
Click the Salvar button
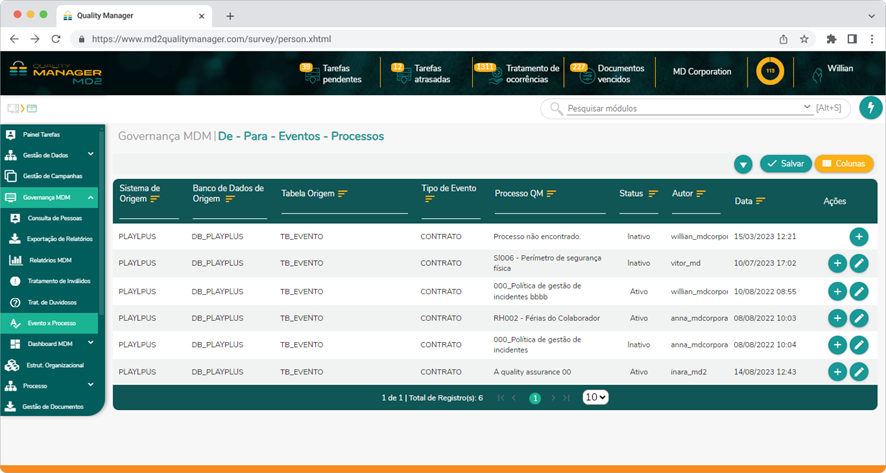[786, 164]
